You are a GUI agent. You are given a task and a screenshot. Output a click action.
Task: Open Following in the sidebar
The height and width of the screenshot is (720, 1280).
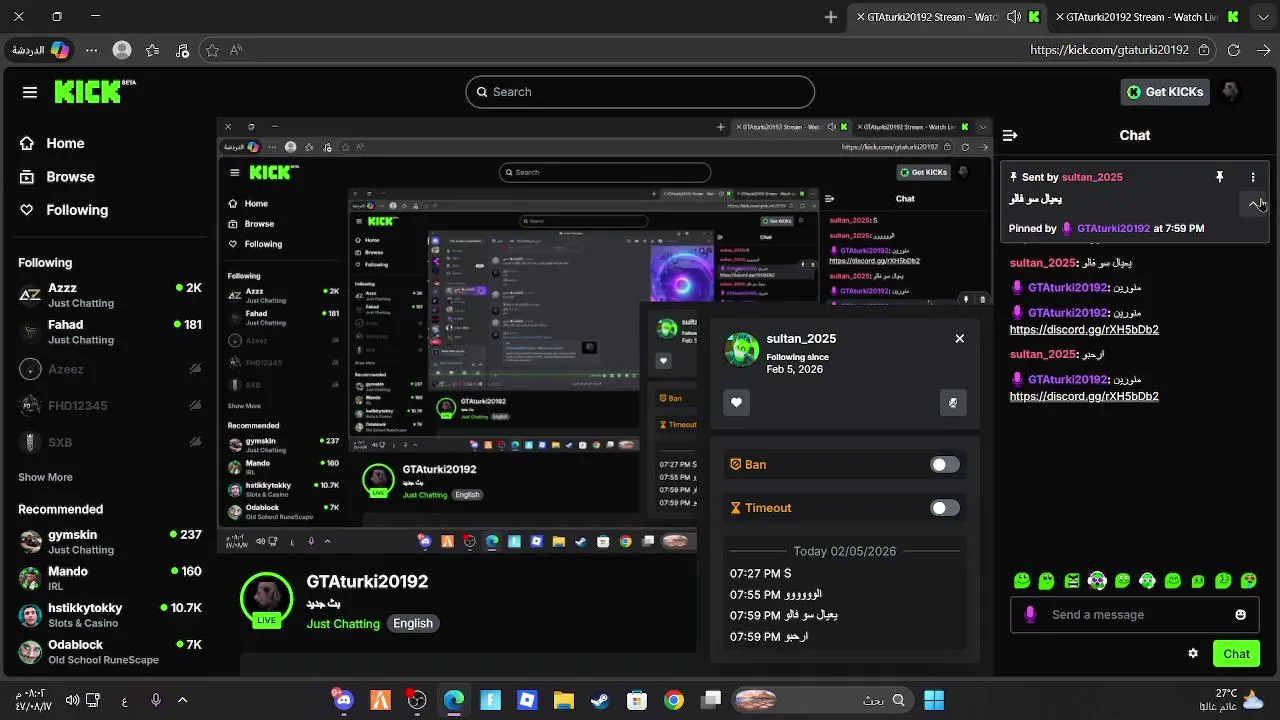tap(64, 210)
